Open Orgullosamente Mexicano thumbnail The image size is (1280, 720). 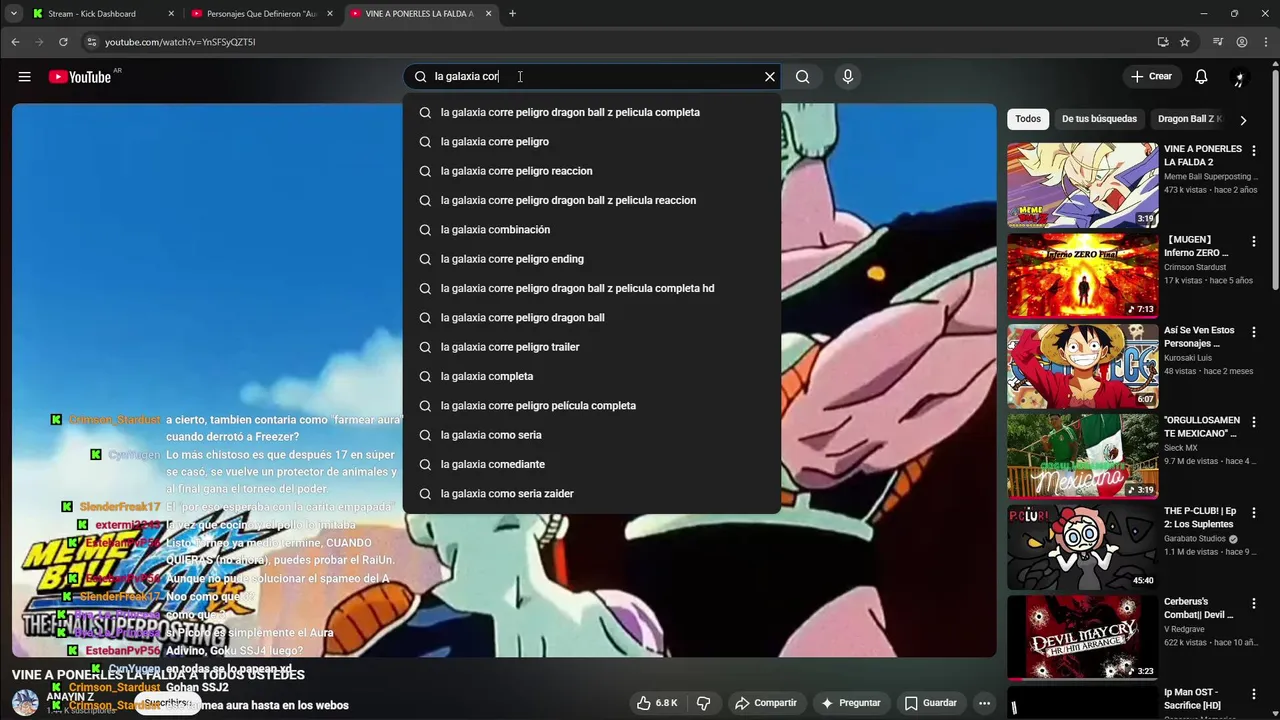1082,457
